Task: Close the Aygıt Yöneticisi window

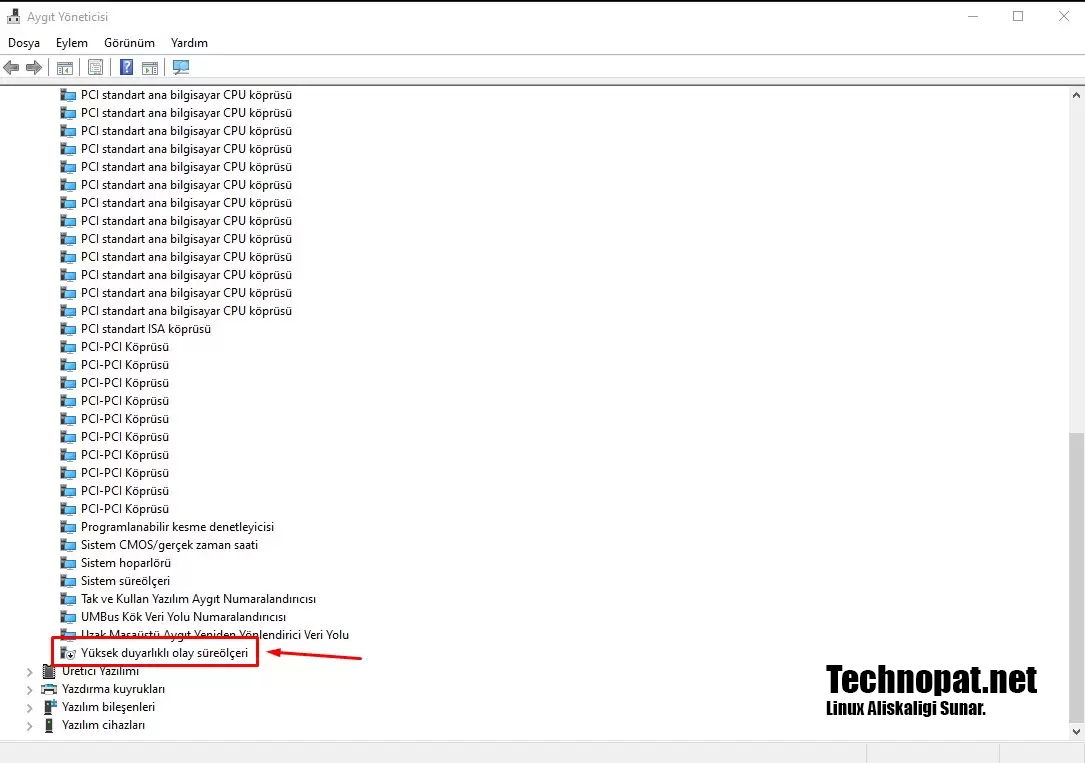Action: (x=1064, y=17)
